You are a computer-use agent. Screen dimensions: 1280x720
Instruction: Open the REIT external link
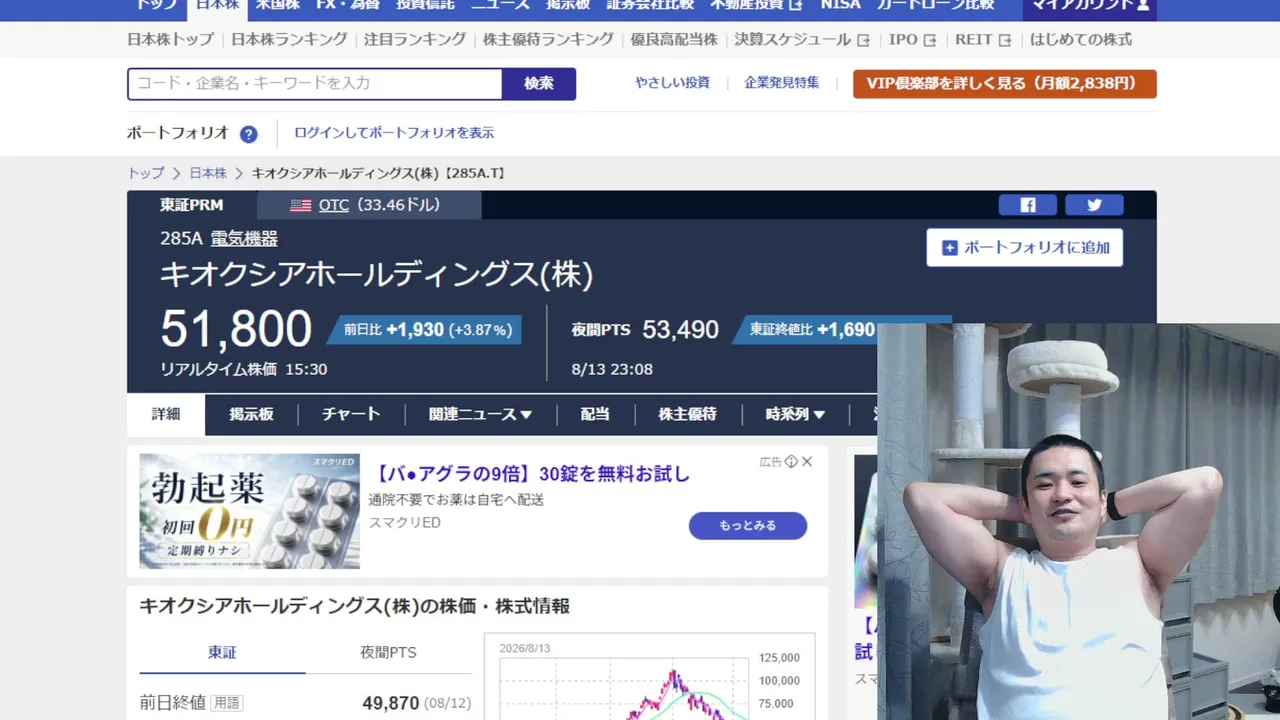pyautogui.click(x=983, y=40)
